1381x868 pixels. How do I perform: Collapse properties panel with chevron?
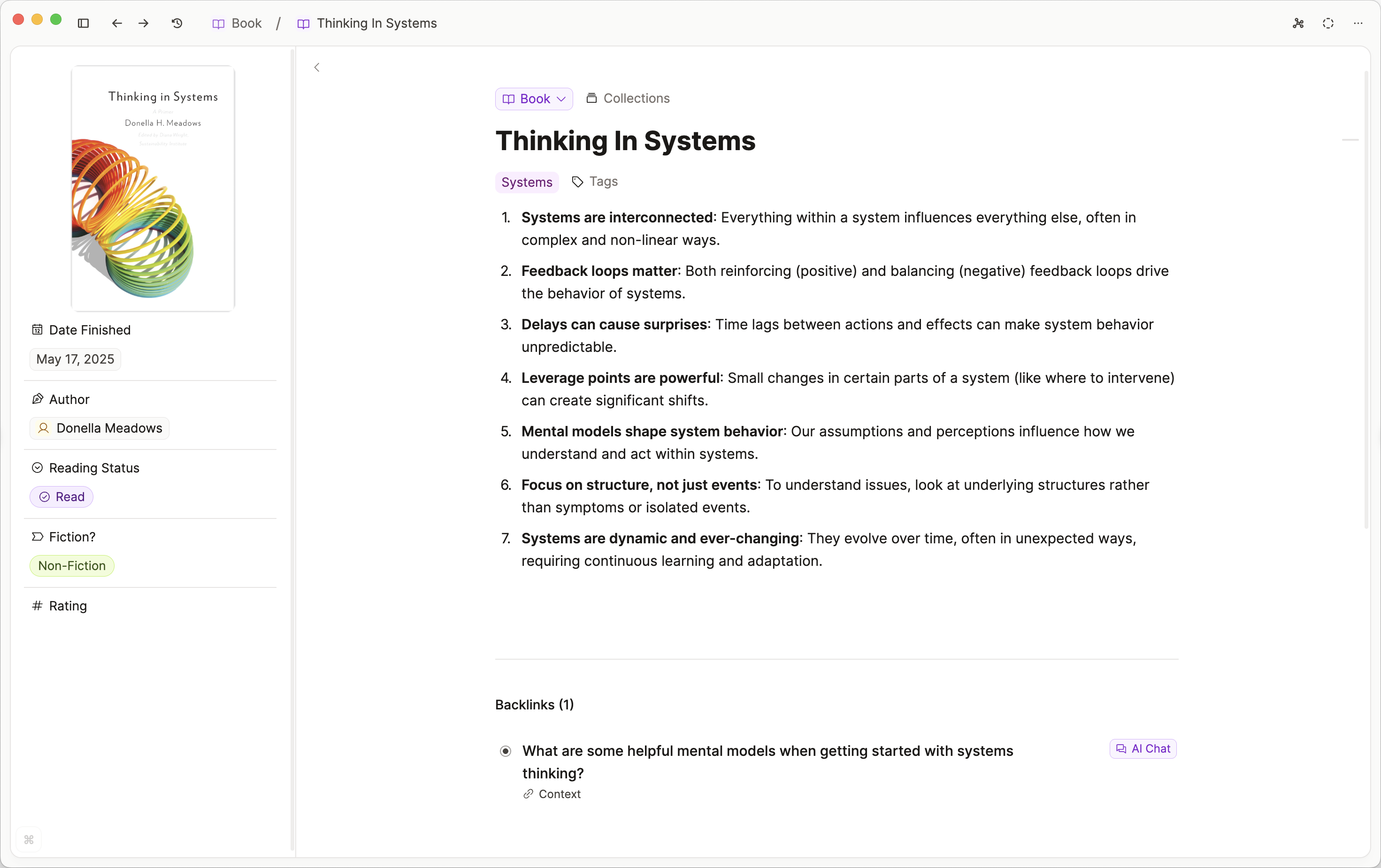click(316, 68)
